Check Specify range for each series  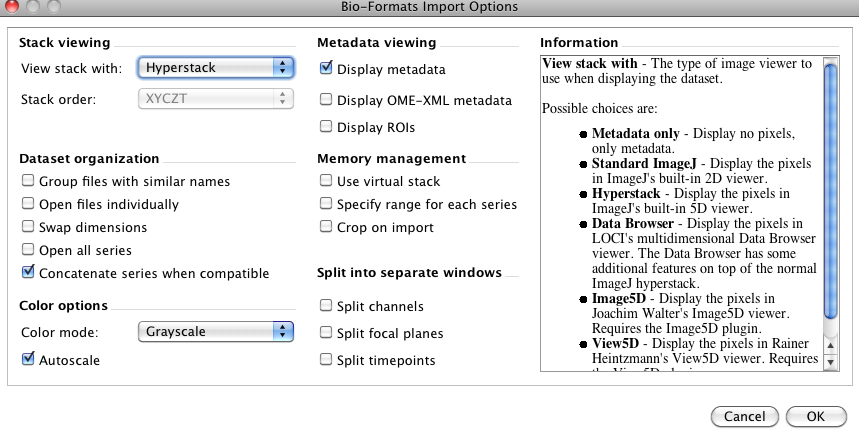pyautogui.click(x=326, y=204)
